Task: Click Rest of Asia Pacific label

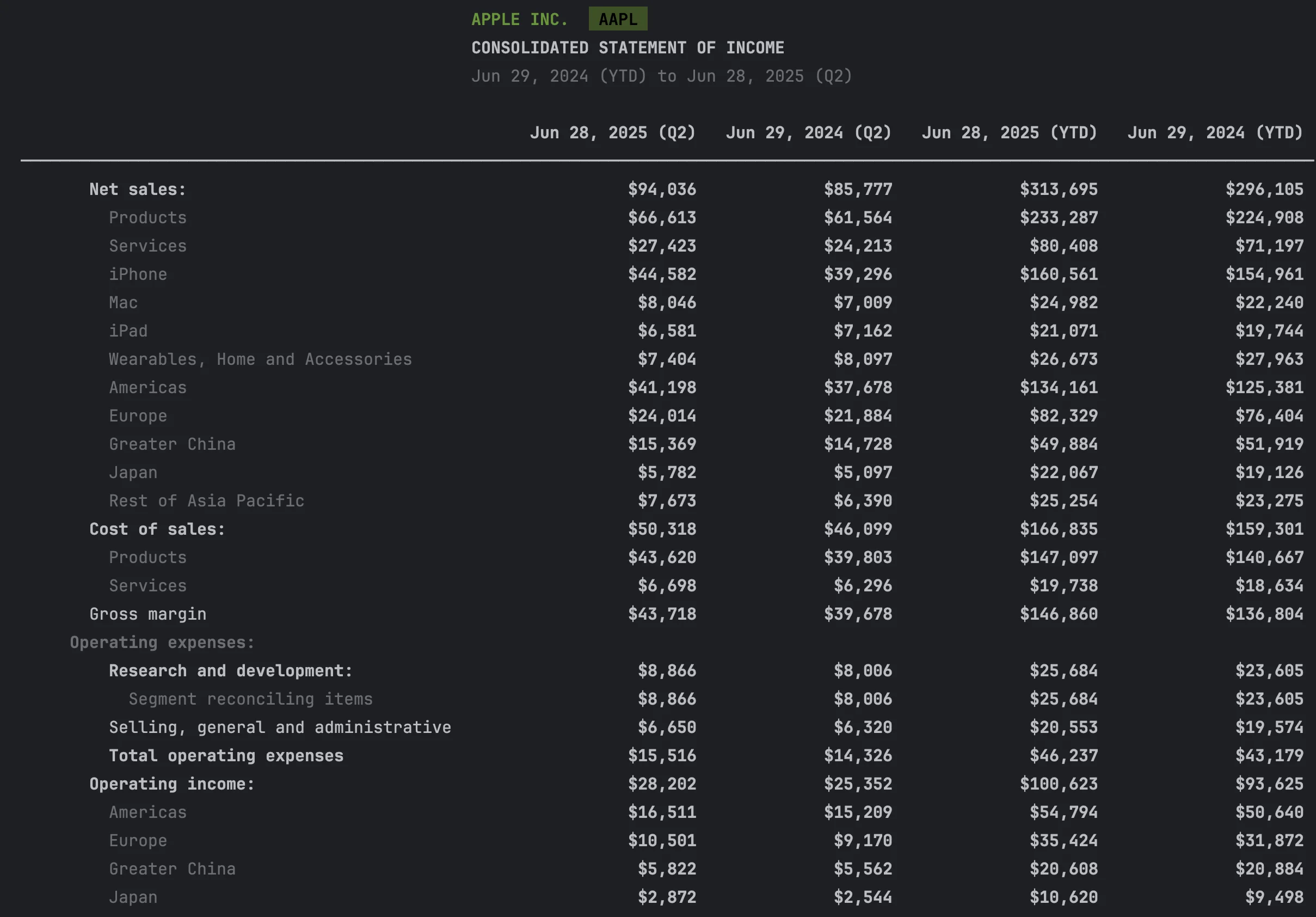Action: (206, 500)
